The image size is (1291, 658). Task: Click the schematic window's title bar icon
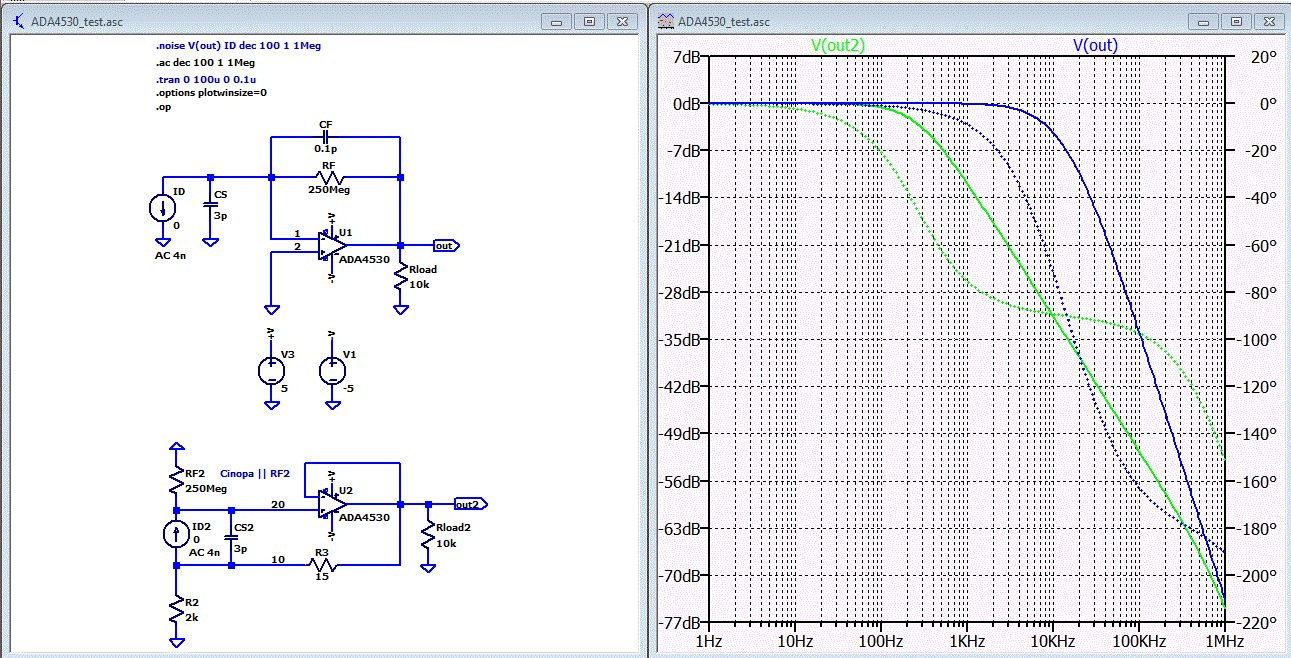coord(18,21)
